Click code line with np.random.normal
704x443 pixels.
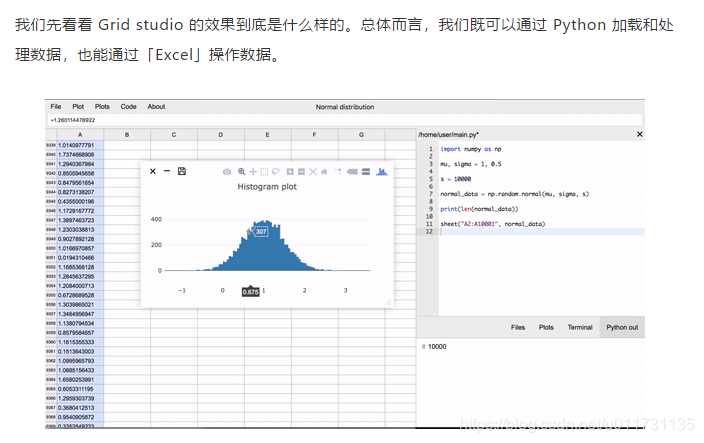[x=515, y=194]
